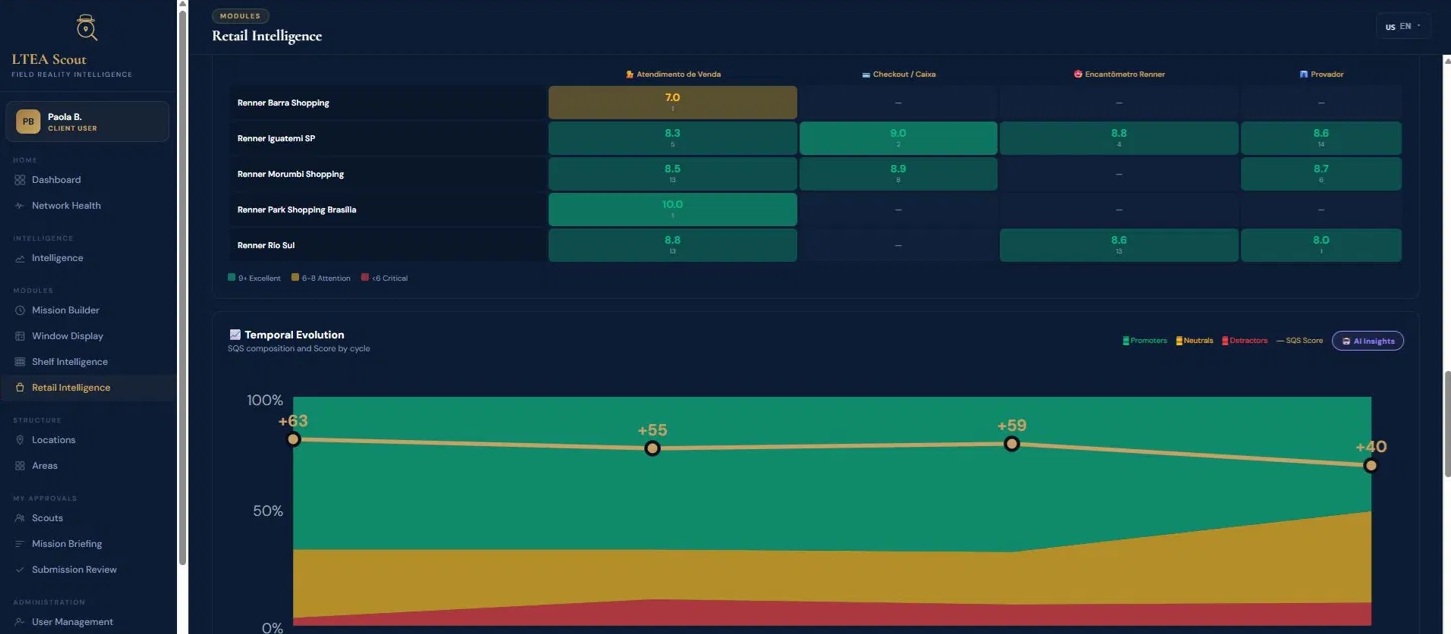Click the Temporal Evolution chart icon
1451x634 pixels.
pos(235,335)
